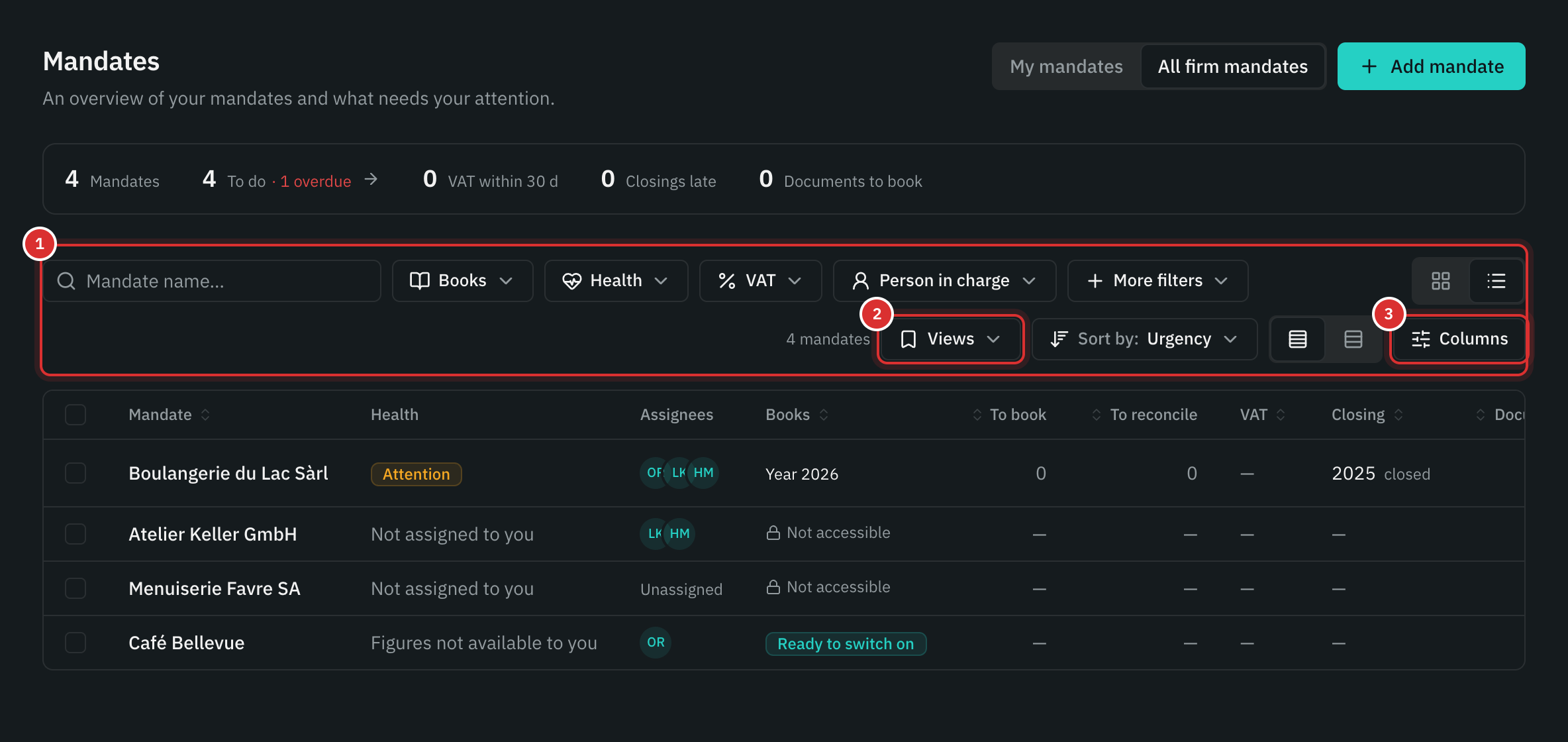Viewport: 1568px width, 742px height.
Task: Click lock icon in Menuiserie Favre SA row
Action: 773,587
